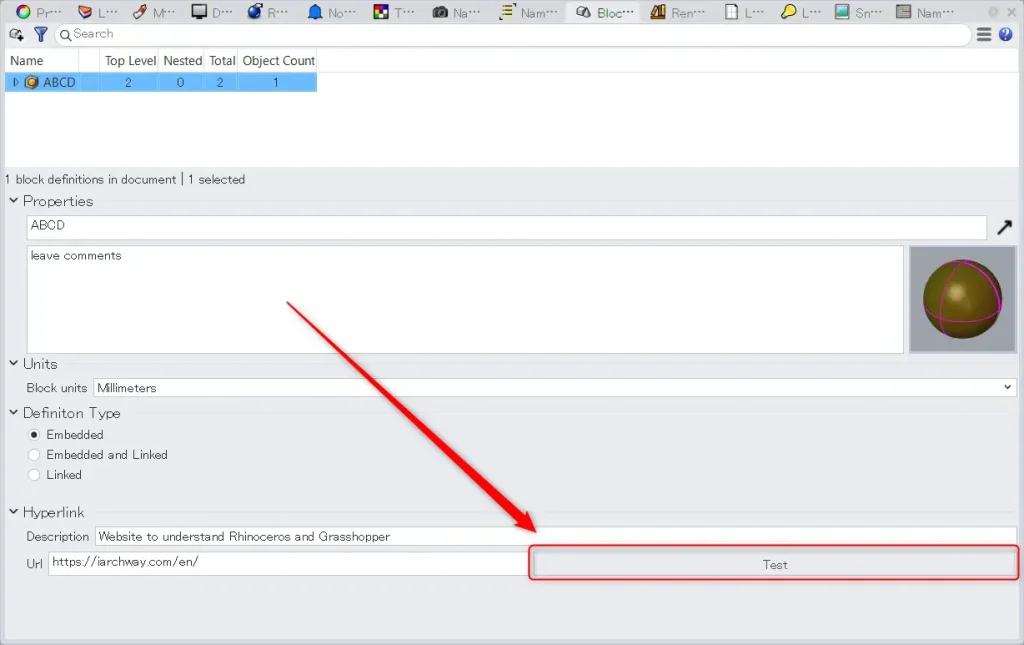Click the arrow icon beside block name
1024x645 pixels.
1004,228
